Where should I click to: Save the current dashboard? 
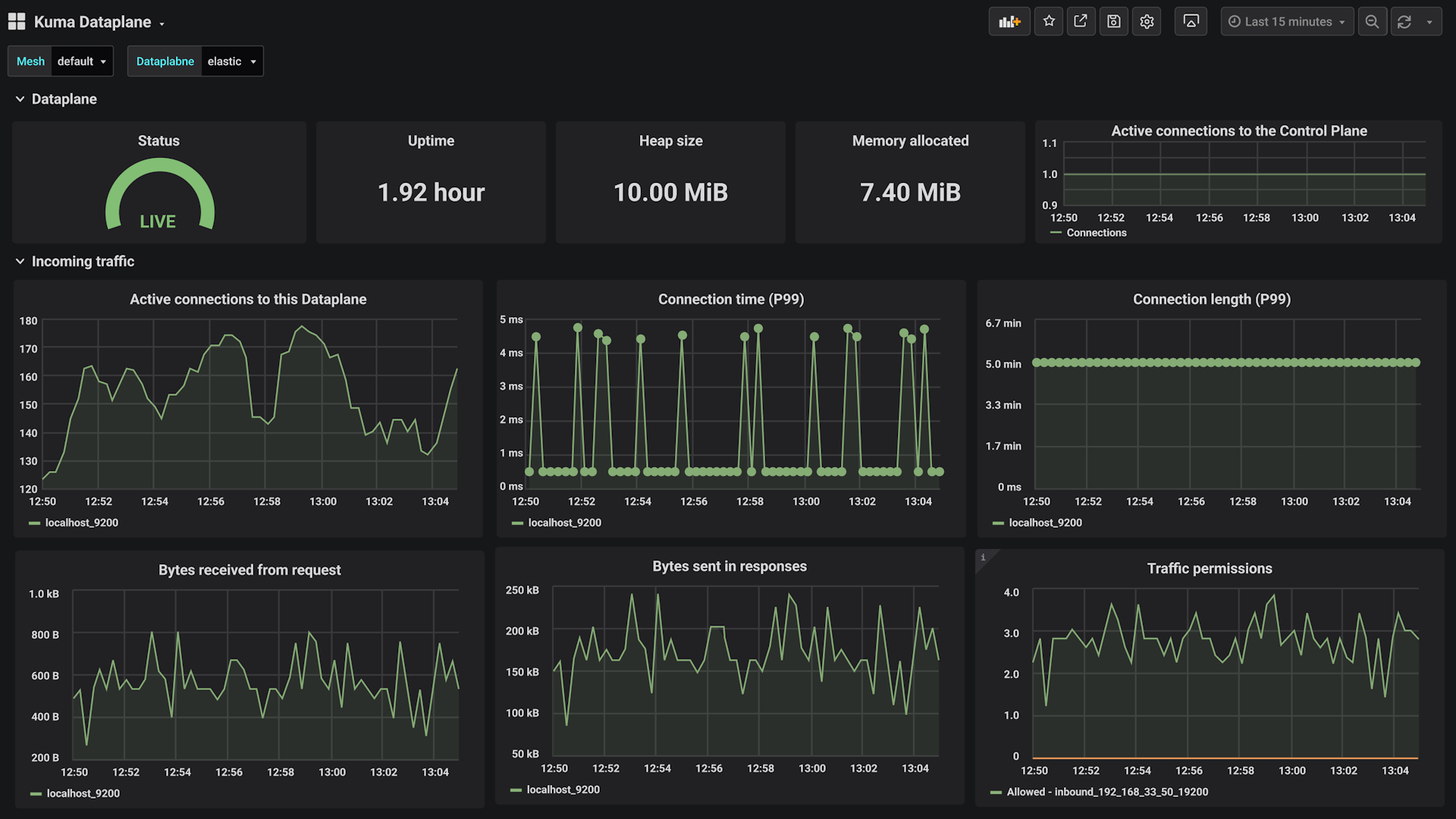1113,21
